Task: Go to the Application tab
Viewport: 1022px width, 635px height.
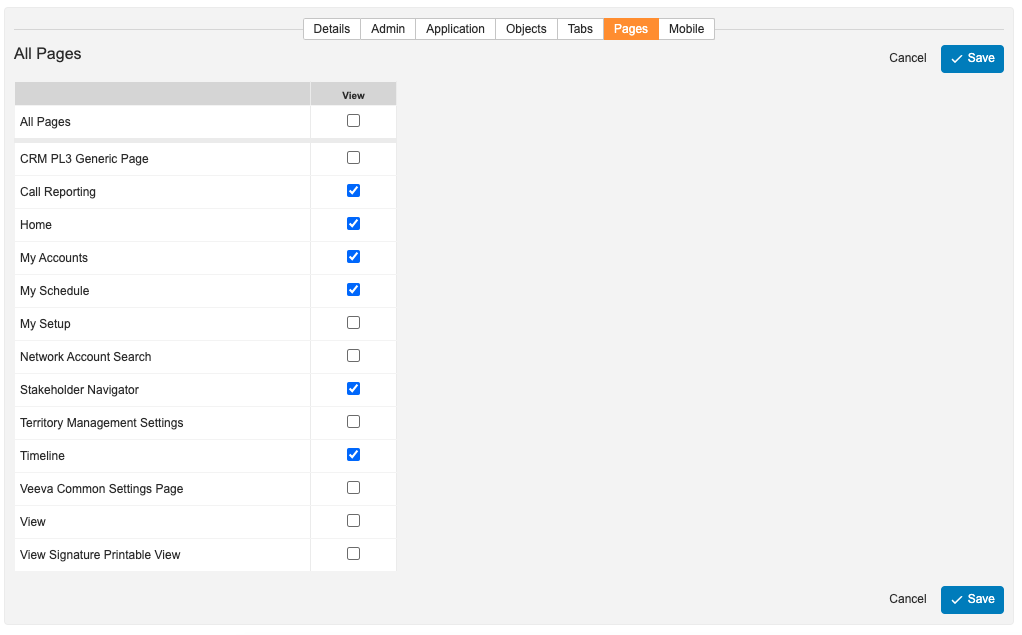Action: pyautogui.click(x=455, y=29)
